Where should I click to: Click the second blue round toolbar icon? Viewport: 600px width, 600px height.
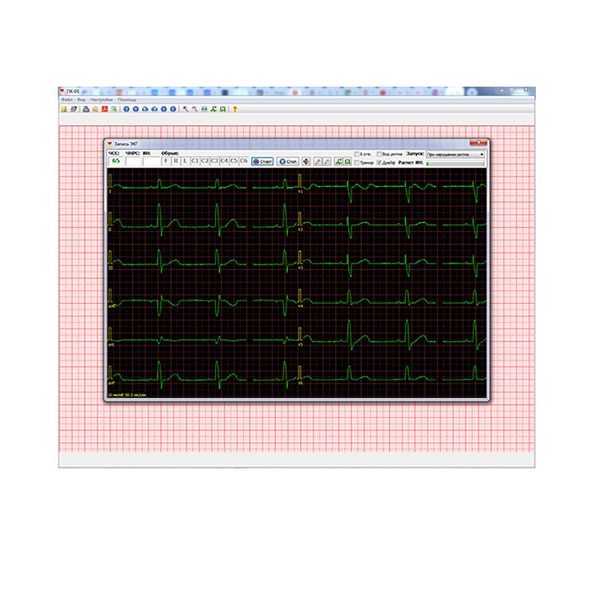[x=135, y=109]
